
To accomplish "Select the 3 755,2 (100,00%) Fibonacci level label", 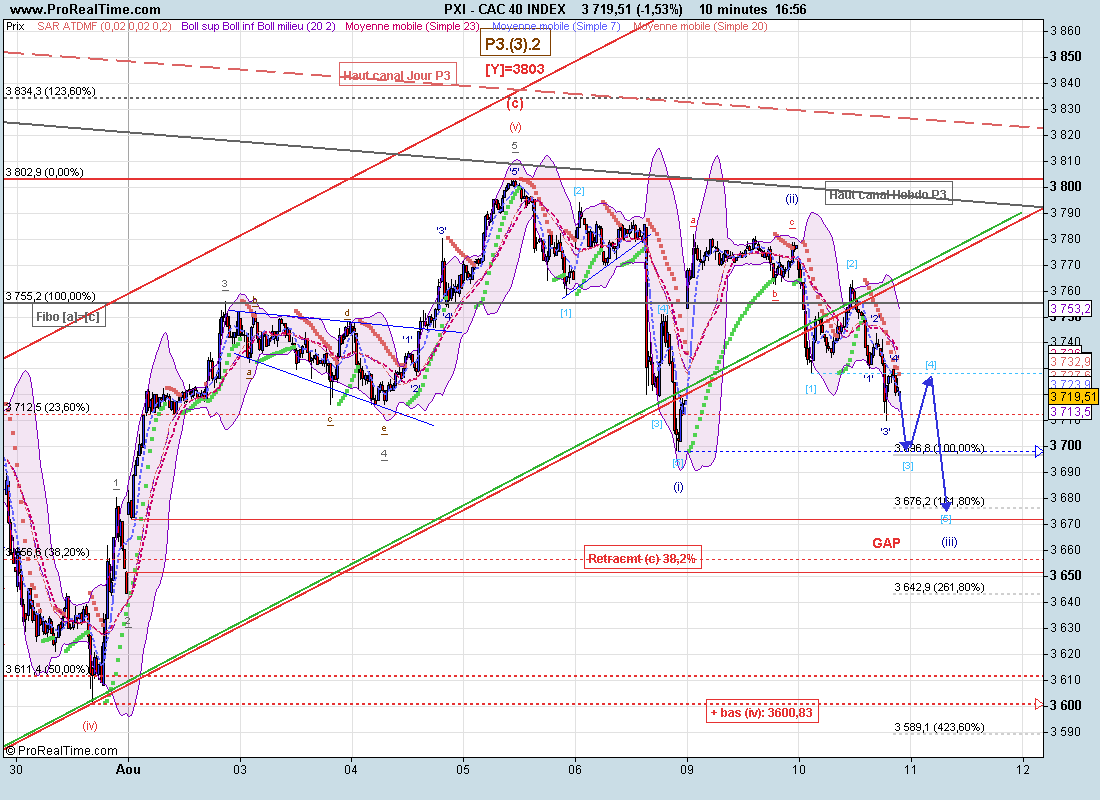I will click(50, 296).
